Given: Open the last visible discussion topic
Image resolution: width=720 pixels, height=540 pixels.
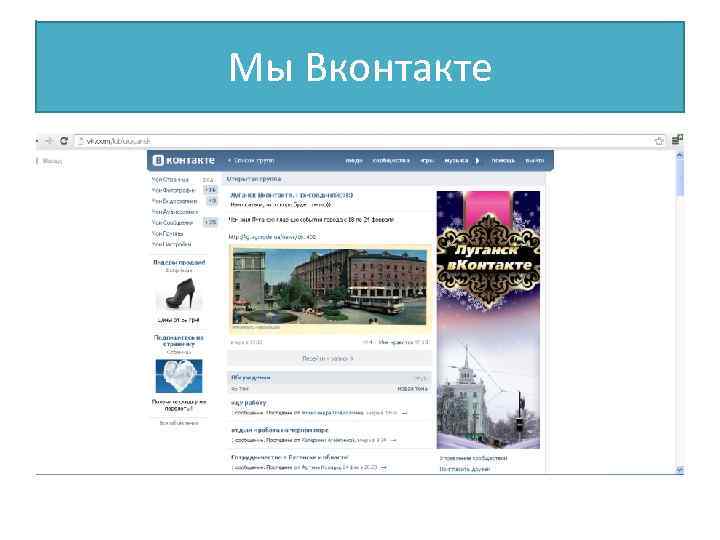Looking at the screenshot, I should coord(290,457).
